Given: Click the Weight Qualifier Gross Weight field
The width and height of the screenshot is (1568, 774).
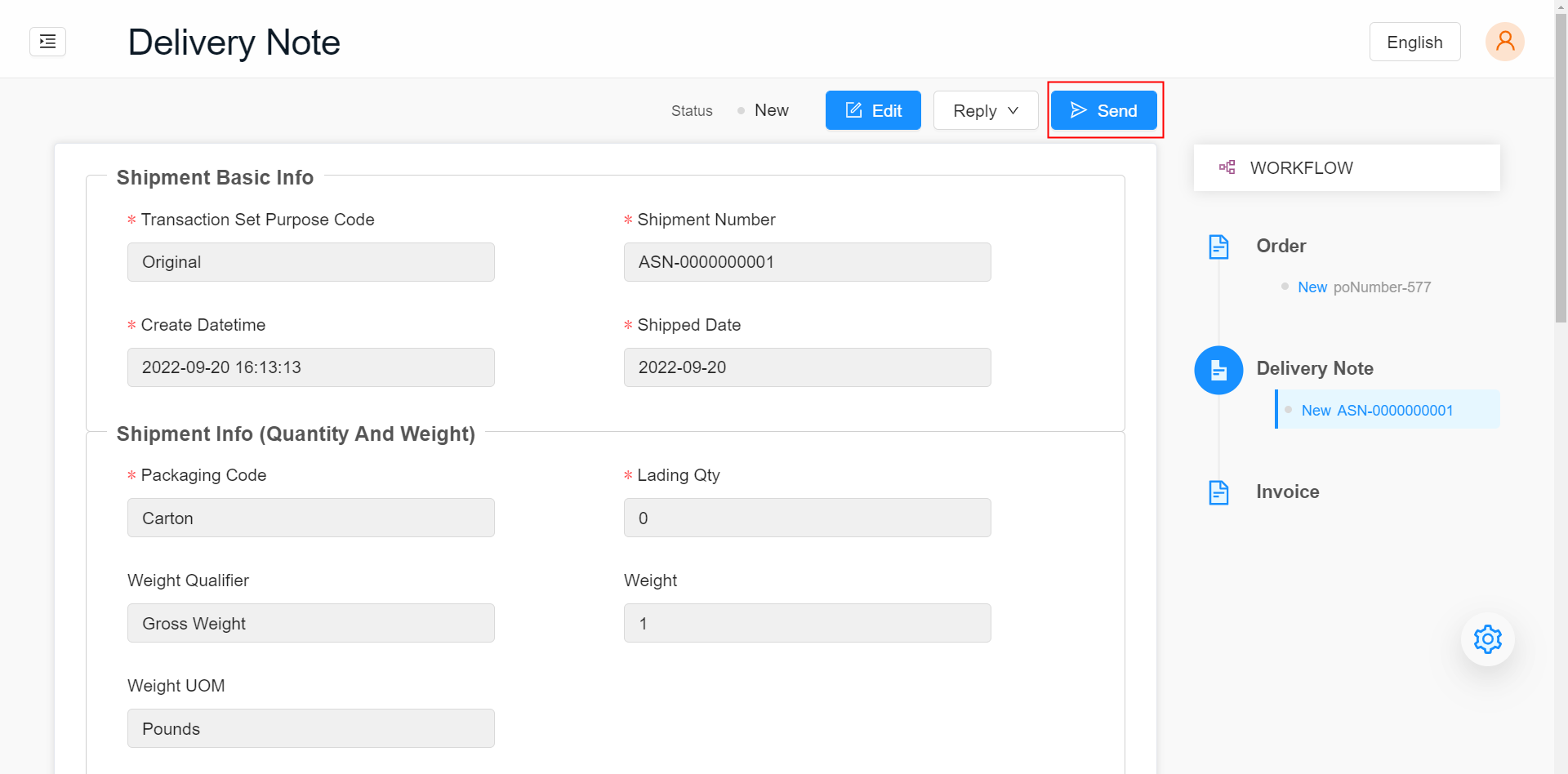Looking at the screenshot, I should tap(311, 623).
